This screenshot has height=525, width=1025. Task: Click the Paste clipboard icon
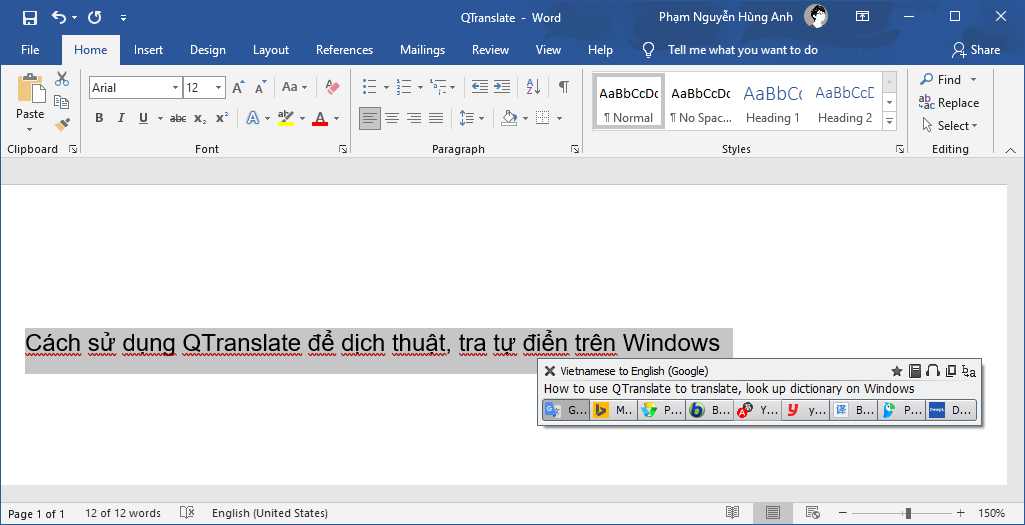point(30,88)
